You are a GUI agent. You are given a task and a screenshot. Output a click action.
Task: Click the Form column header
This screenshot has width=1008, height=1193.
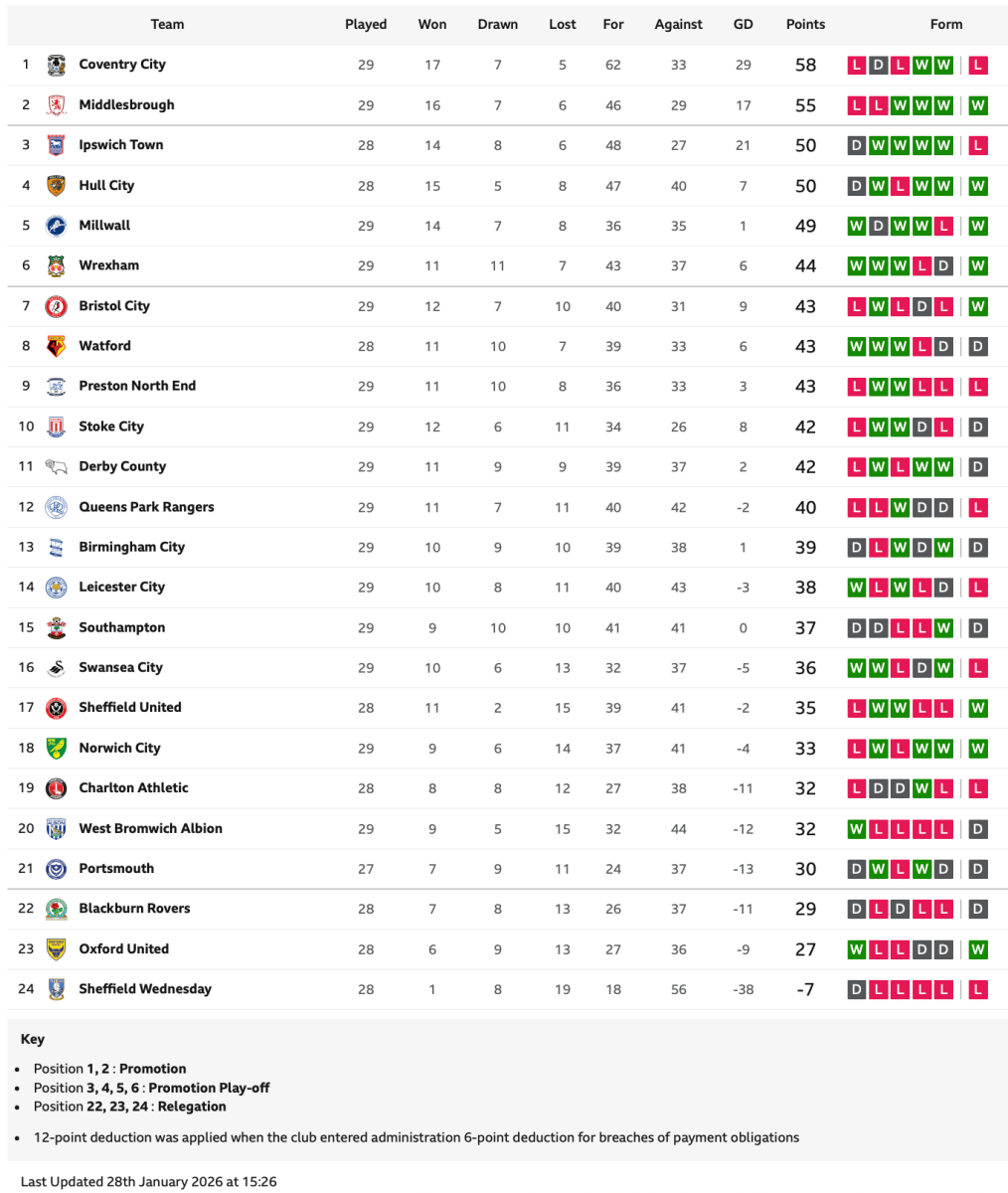(x=946, y=25)
